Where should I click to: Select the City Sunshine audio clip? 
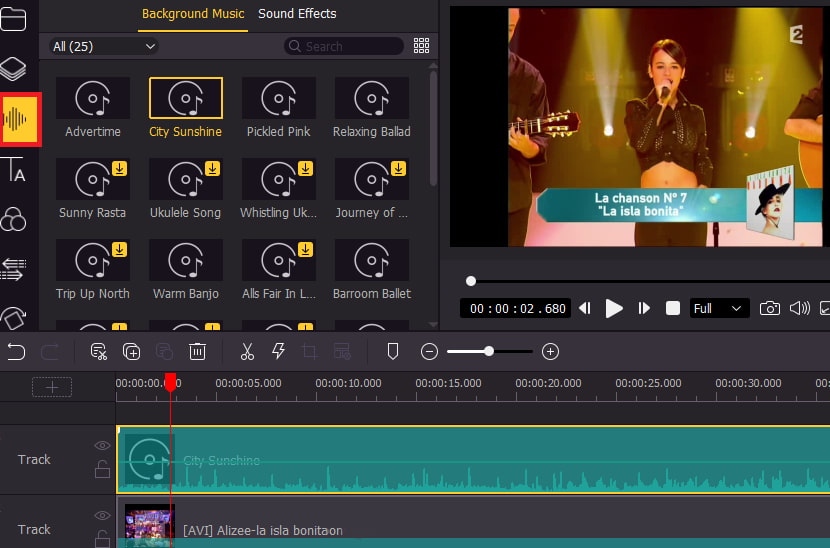point(473,460)
